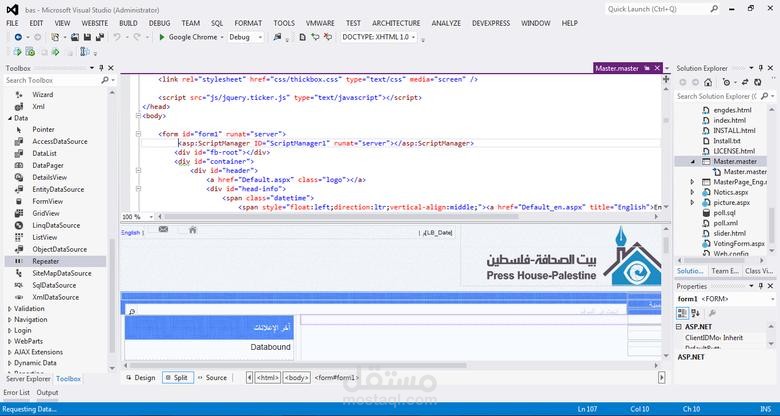Open the BUILD menu
Screen dimensions: 780x416
[x=128, y=23]
